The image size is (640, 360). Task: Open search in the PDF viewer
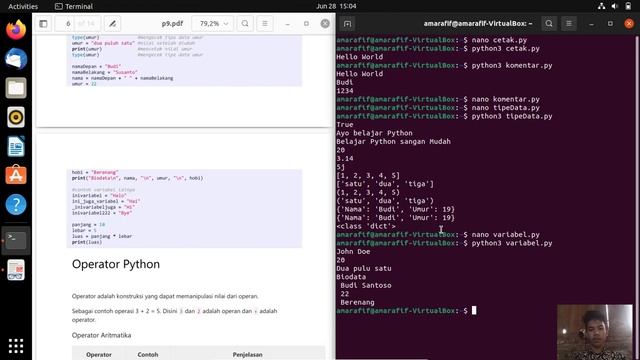(245, 24)
